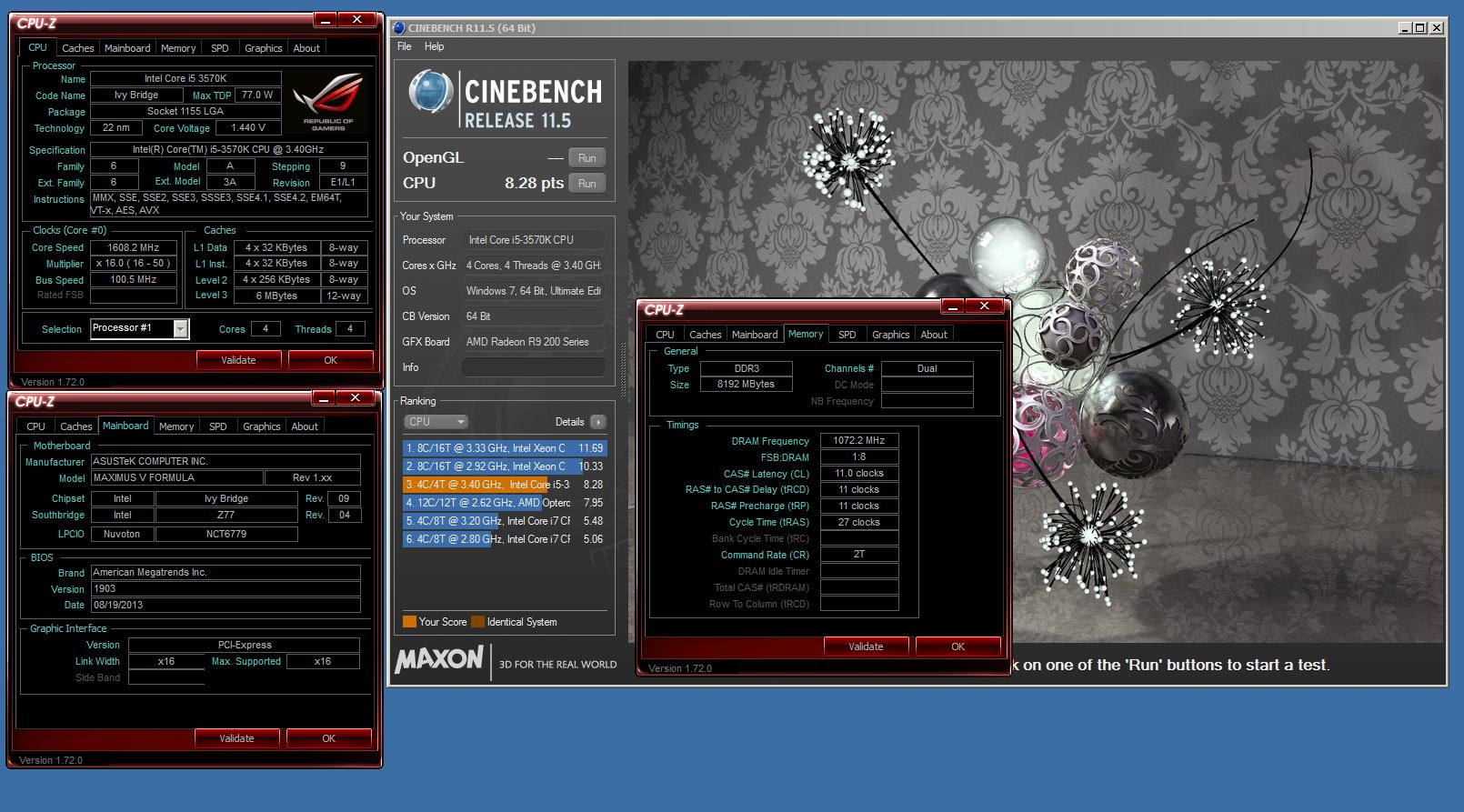Select Caches tab in Mainboard CPU-Z window

tap(76, 426)
